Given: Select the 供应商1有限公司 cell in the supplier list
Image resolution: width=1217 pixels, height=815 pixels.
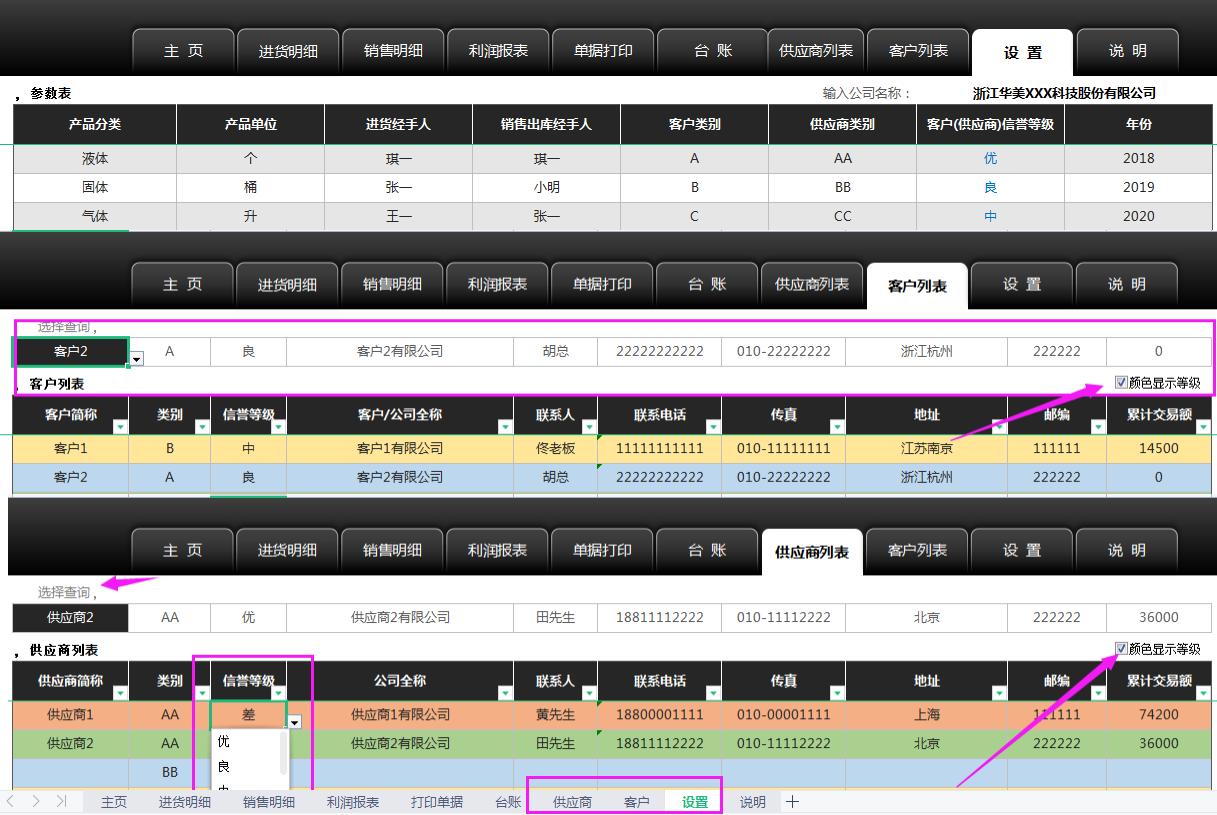Looking at the screenshot, I should (x=400, y=715).
